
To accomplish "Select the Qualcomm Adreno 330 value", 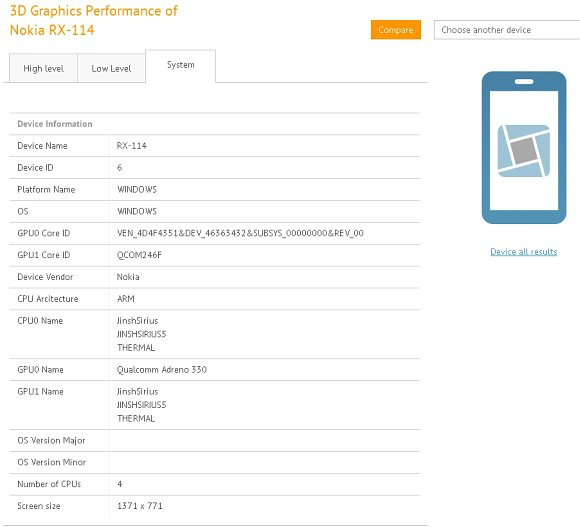I will (x=162, y=369).
